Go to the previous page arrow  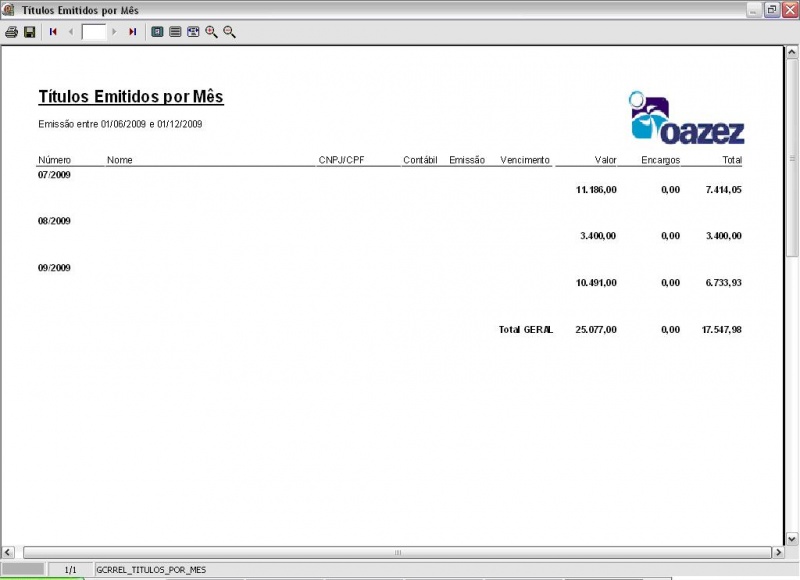click(x=71, y=32)
